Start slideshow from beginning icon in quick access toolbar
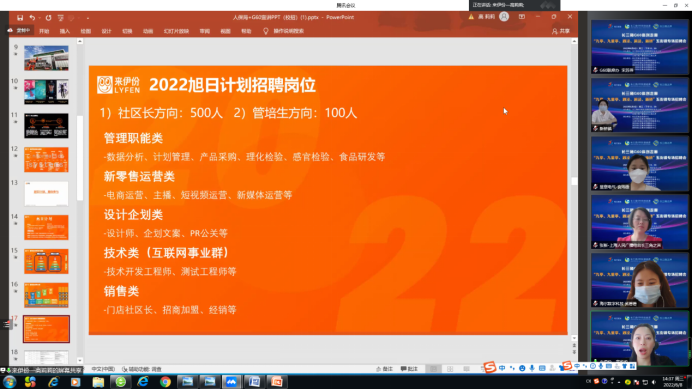This screenshot has height=390, width=693. pyautogui.click(x=61, y=18)
